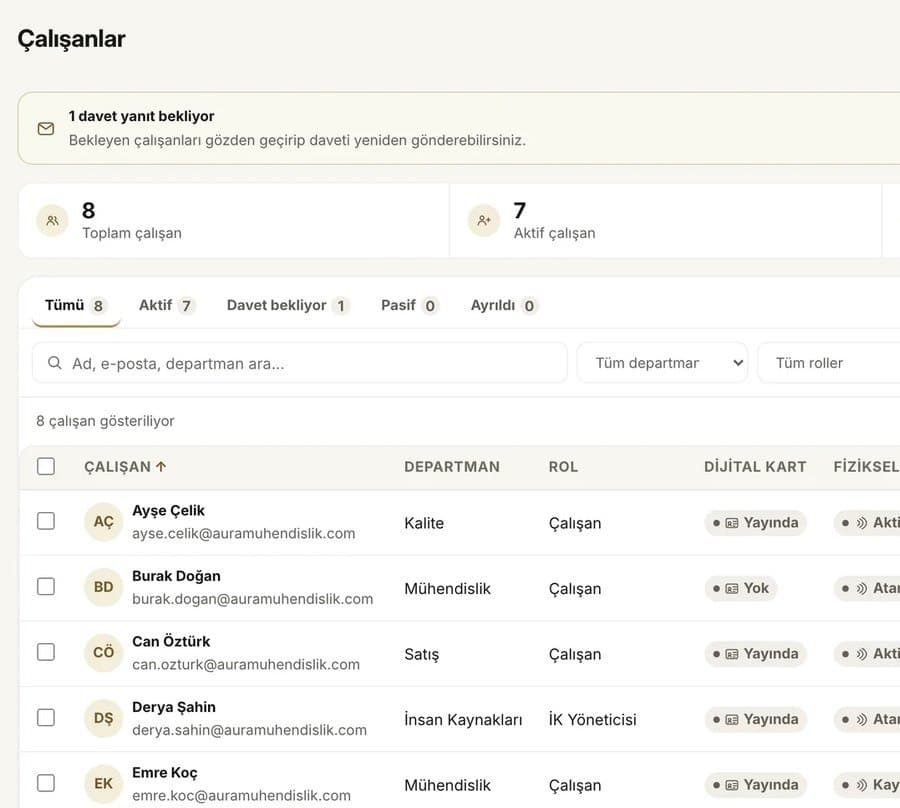
Task: Select Burak Doğan's row checkbox
Action: (46, 586)
